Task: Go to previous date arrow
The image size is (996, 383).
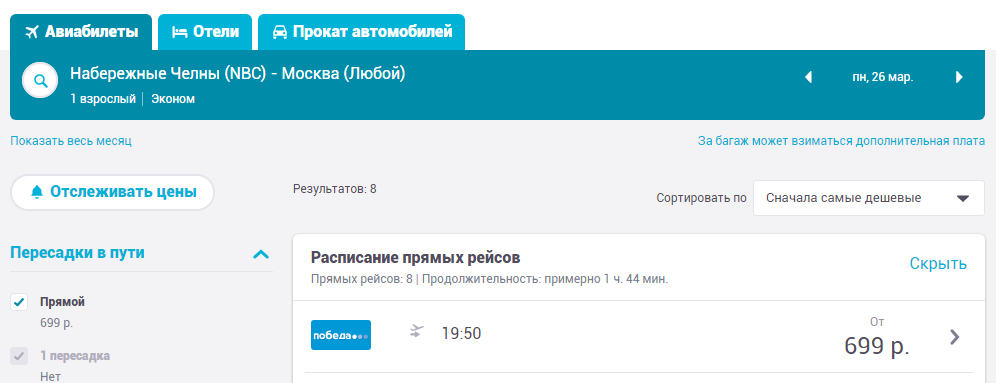Action: click(x=809, y=77)
